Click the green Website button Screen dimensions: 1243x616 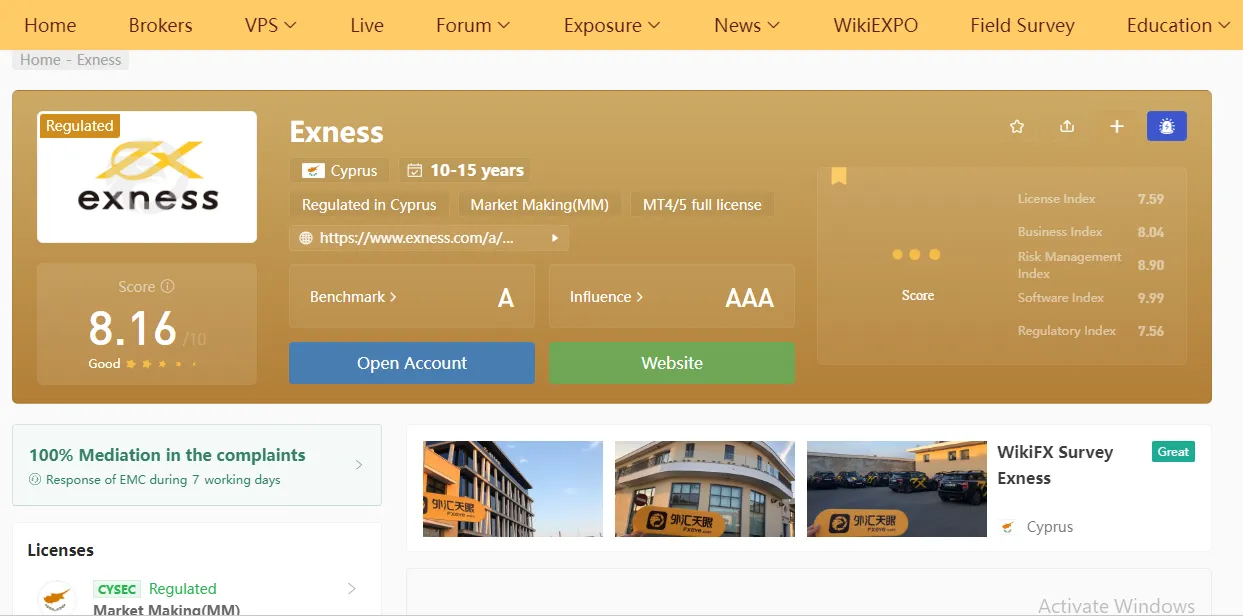click(672, 363)
